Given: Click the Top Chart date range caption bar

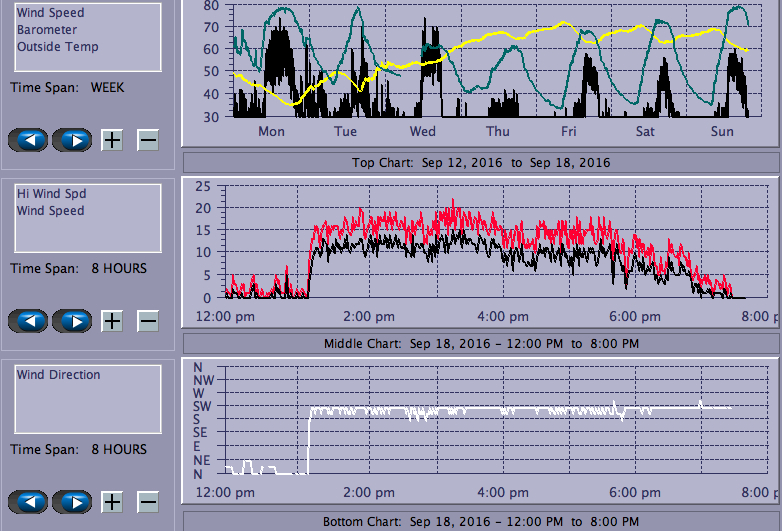Looking at the screenshot, I should click(x=480, y=162).
